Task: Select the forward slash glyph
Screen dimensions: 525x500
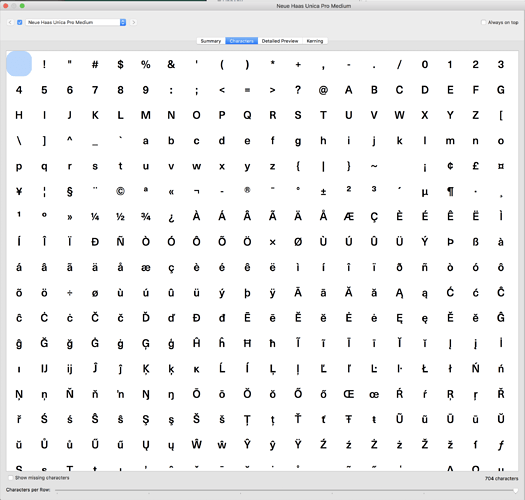Action: [x=399, y=64]
